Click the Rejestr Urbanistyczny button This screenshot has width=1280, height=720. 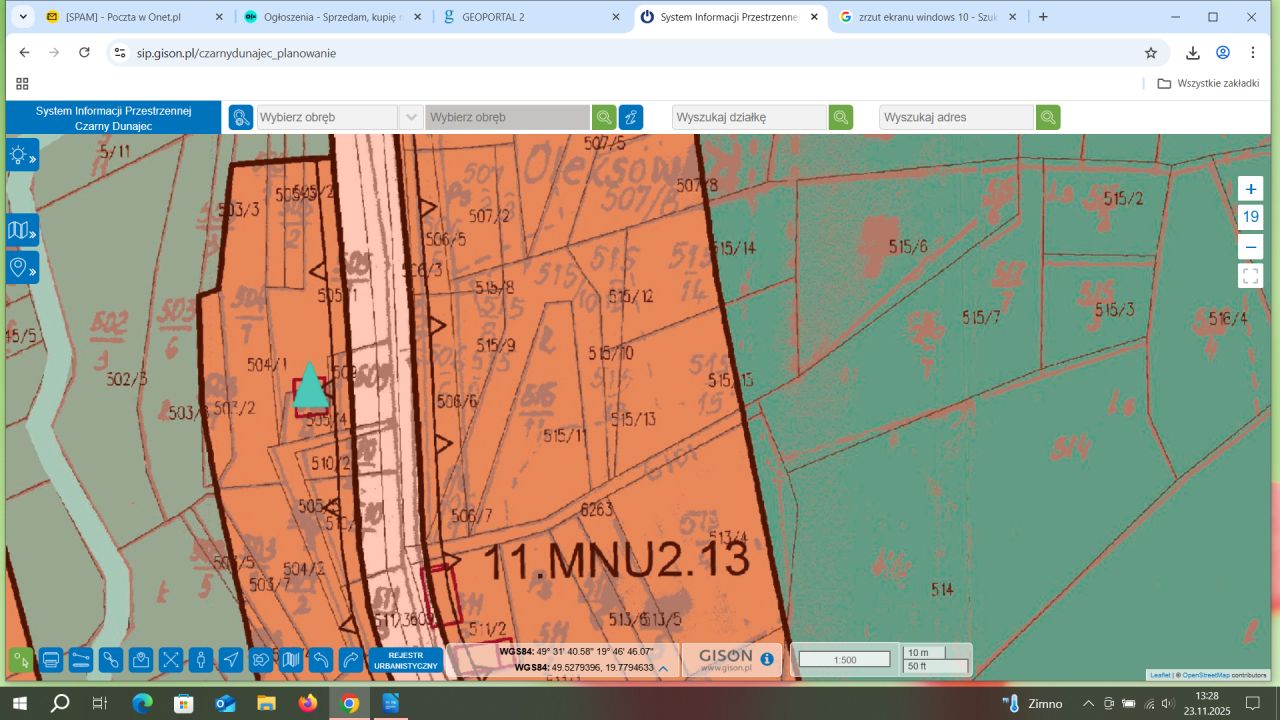click(405, 660)
